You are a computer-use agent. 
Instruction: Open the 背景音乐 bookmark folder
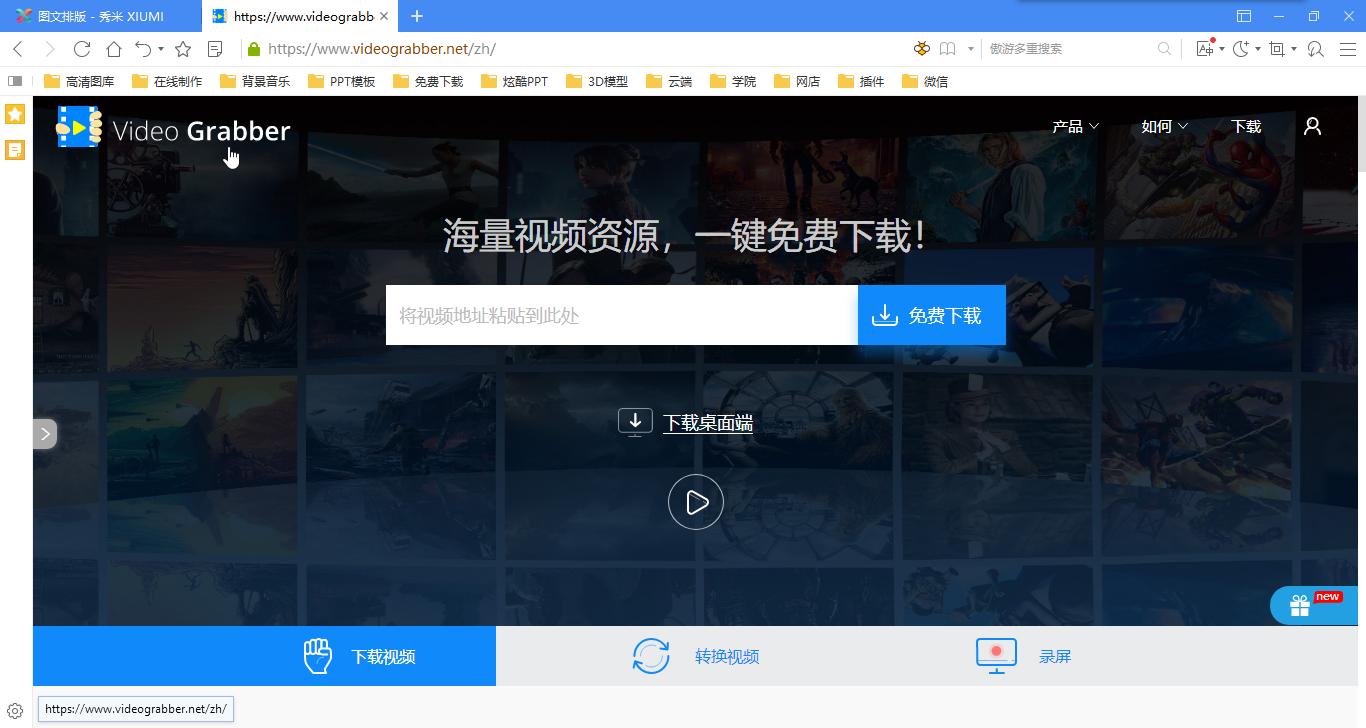255,81
